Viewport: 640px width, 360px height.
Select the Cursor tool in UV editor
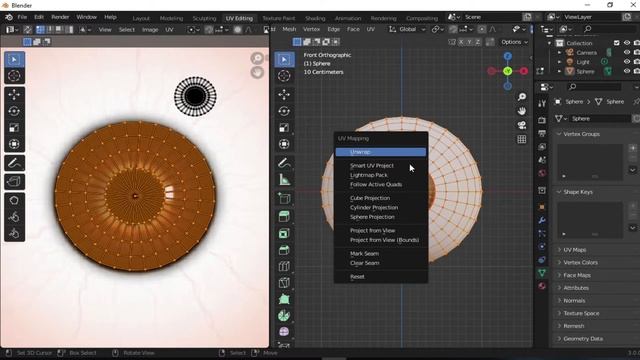(x=14, y=76)
